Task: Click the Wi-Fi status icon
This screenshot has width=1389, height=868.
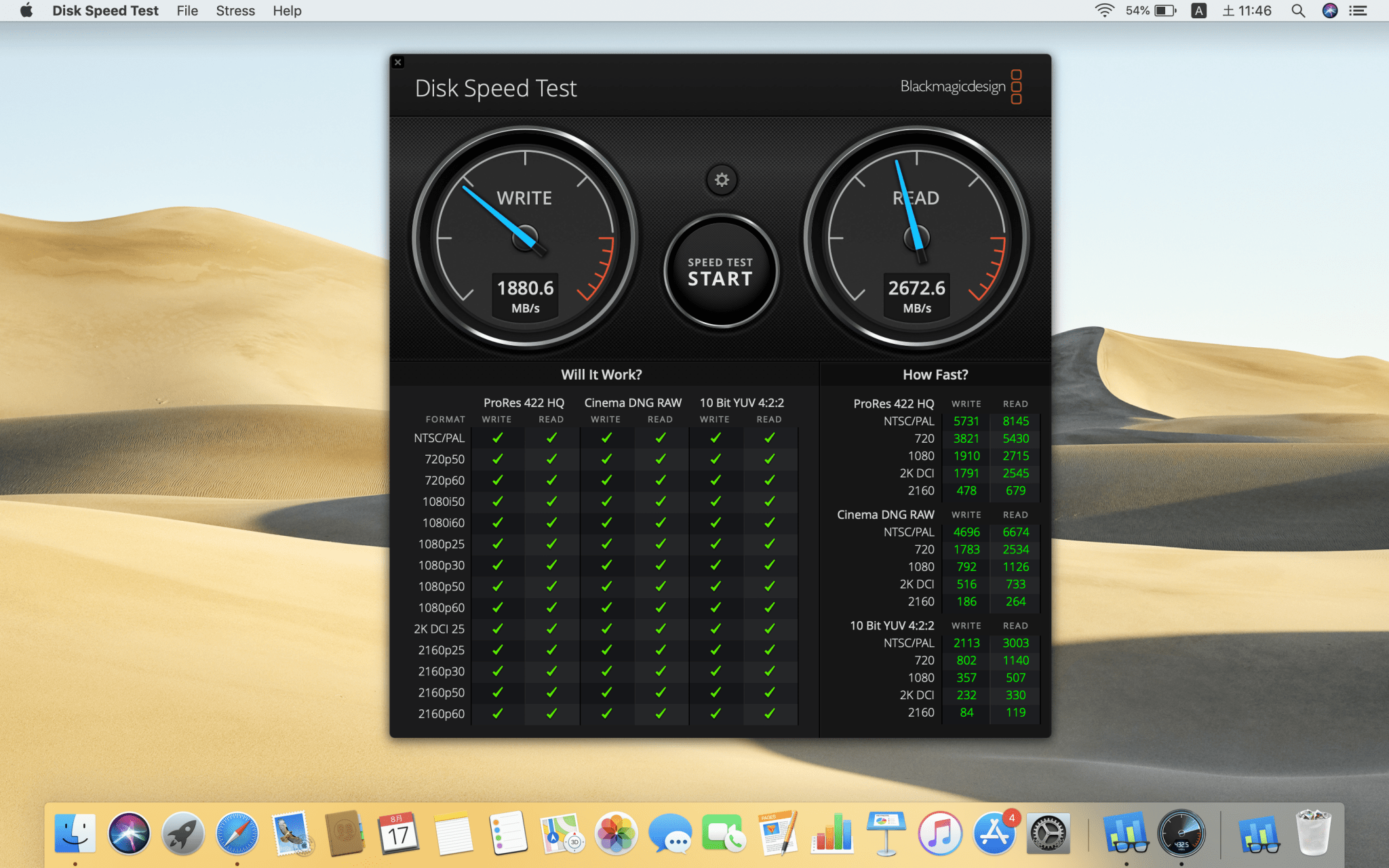Action: pyautogui.click(x=1104, y=11)
